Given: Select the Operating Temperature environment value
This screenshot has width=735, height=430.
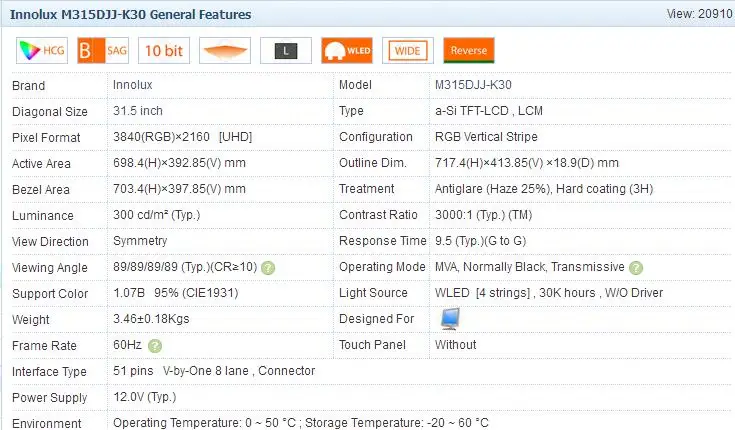Looking at the screenshot, I should (300, 423).
